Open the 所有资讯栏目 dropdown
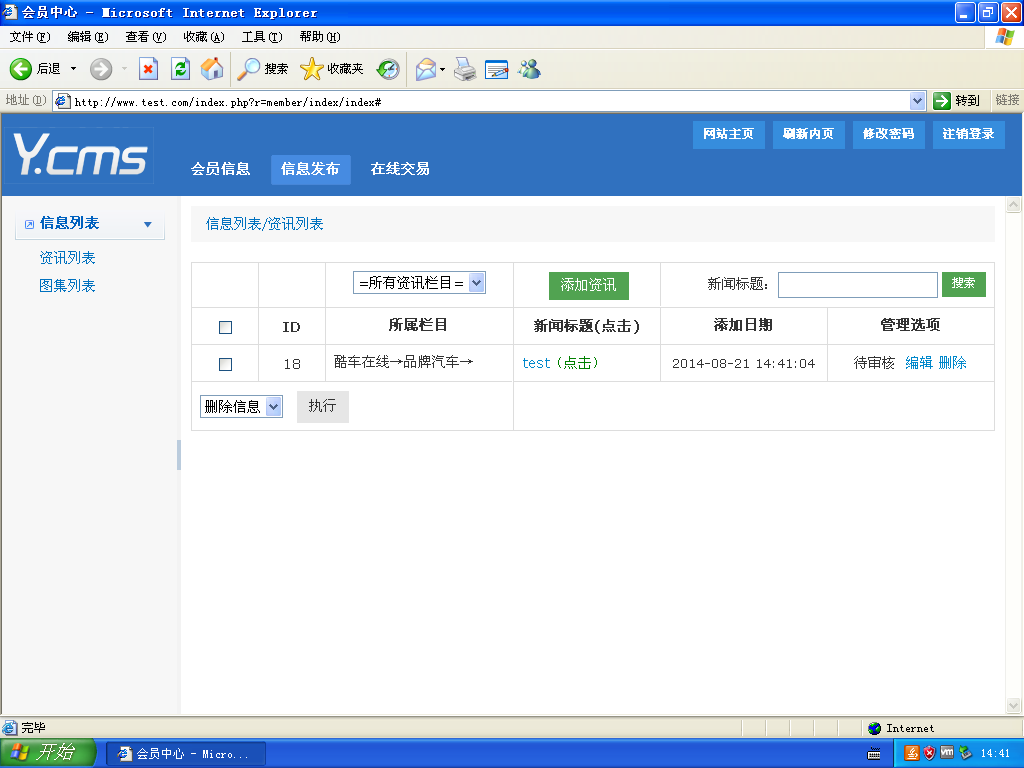This screenshot has height=768, width=1024. (x=419, y=283)
